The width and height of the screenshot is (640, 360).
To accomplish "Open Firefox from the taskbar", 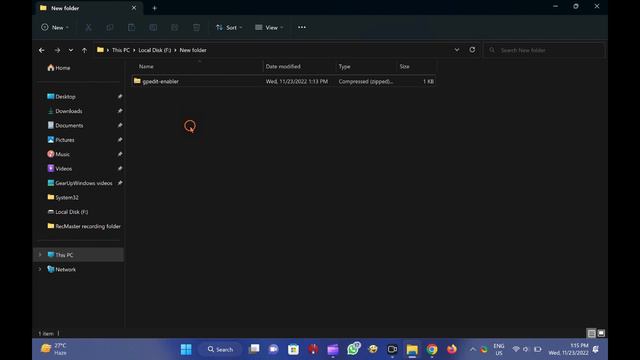I will (x=451, y=349).
